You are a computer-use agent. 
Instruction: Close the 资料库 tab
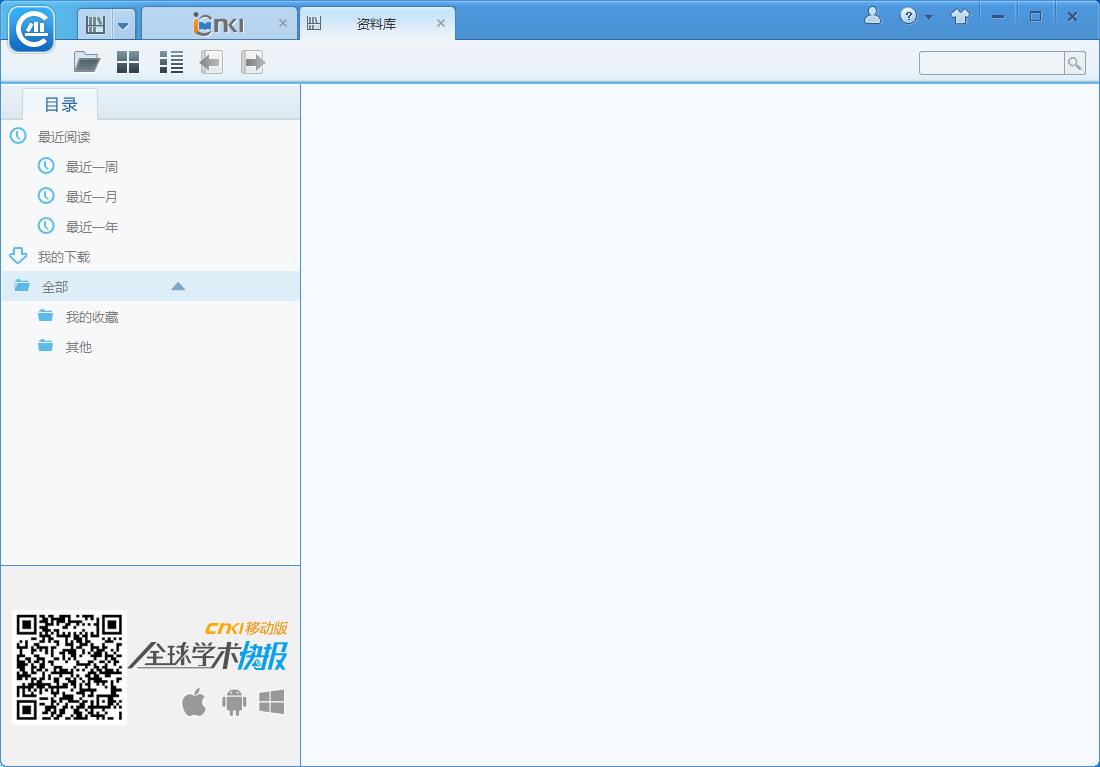coord(441,23)
